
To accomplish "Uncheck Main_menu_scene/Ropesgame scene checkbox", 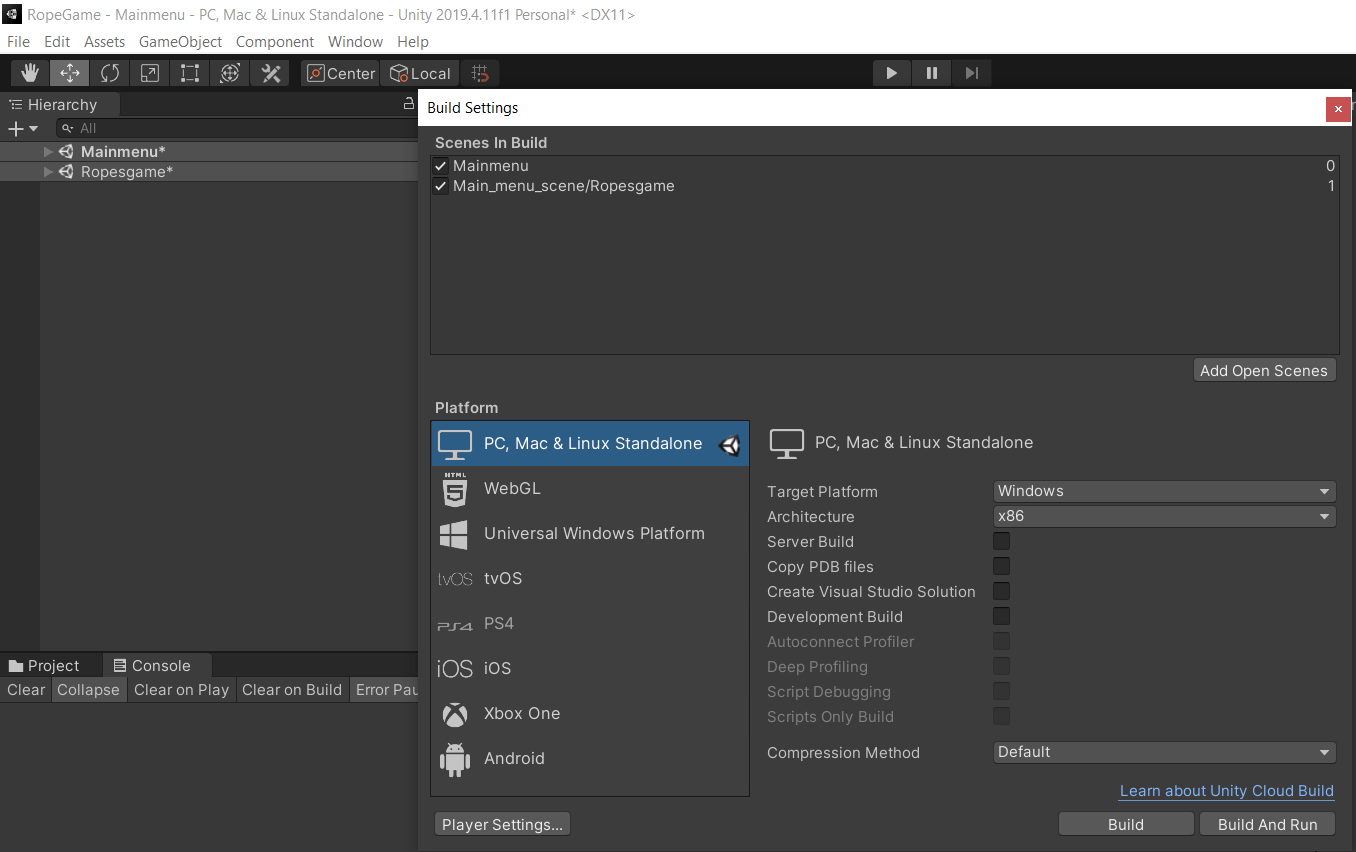I will tap(440, 186).
